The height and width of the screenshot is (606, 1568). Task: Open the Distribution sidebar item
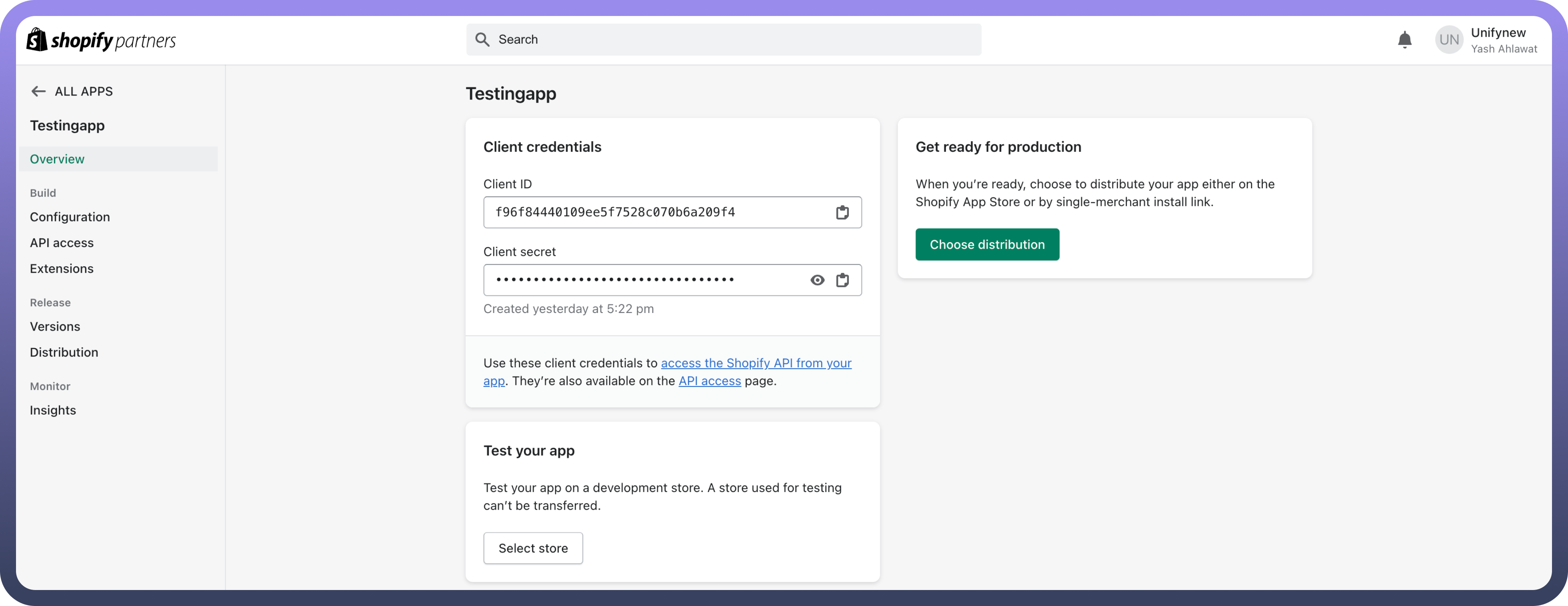click(64, 352)
